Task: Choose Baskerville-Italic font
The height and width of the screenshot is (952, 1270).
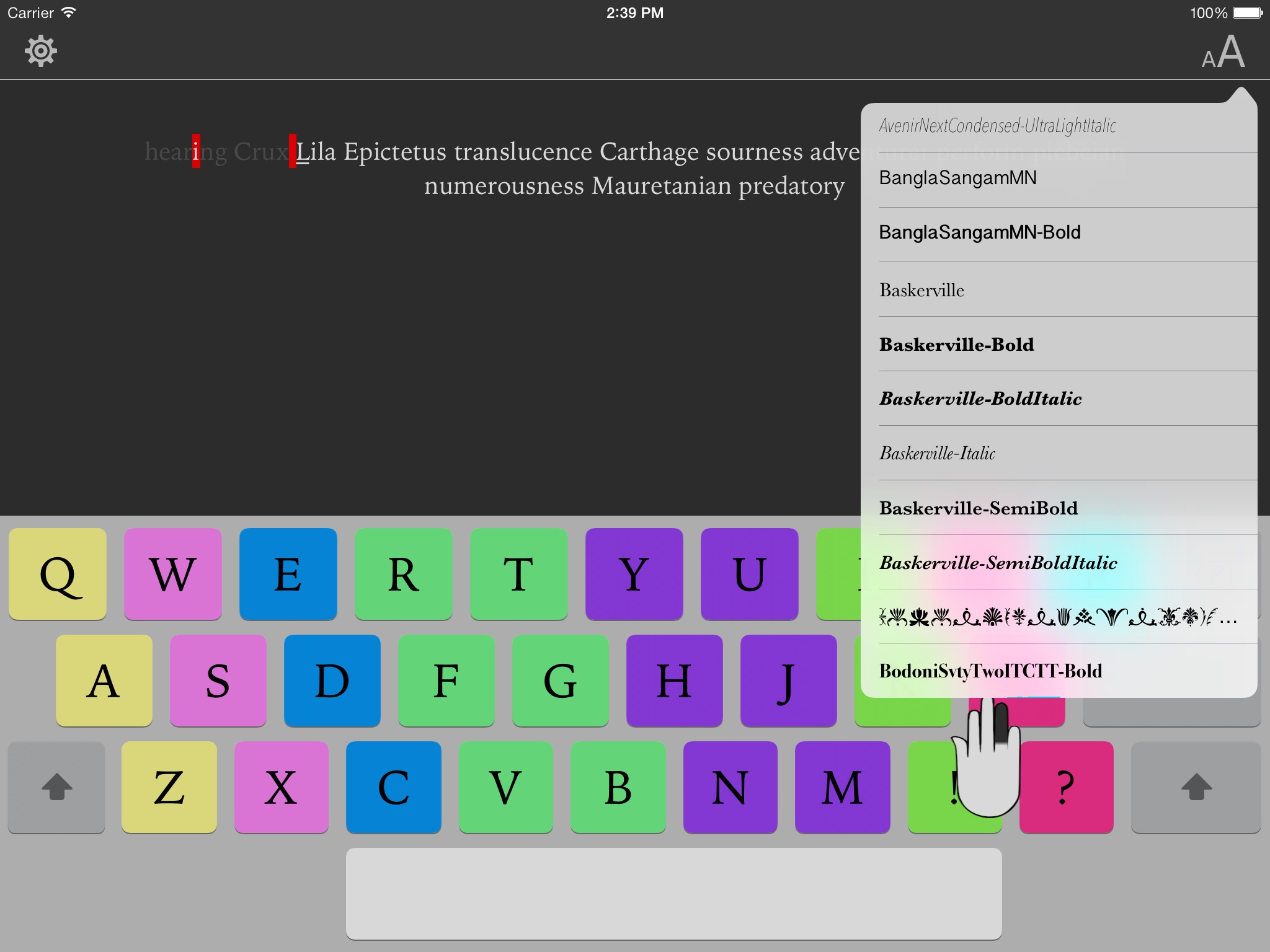Action: click(1059, 454)
